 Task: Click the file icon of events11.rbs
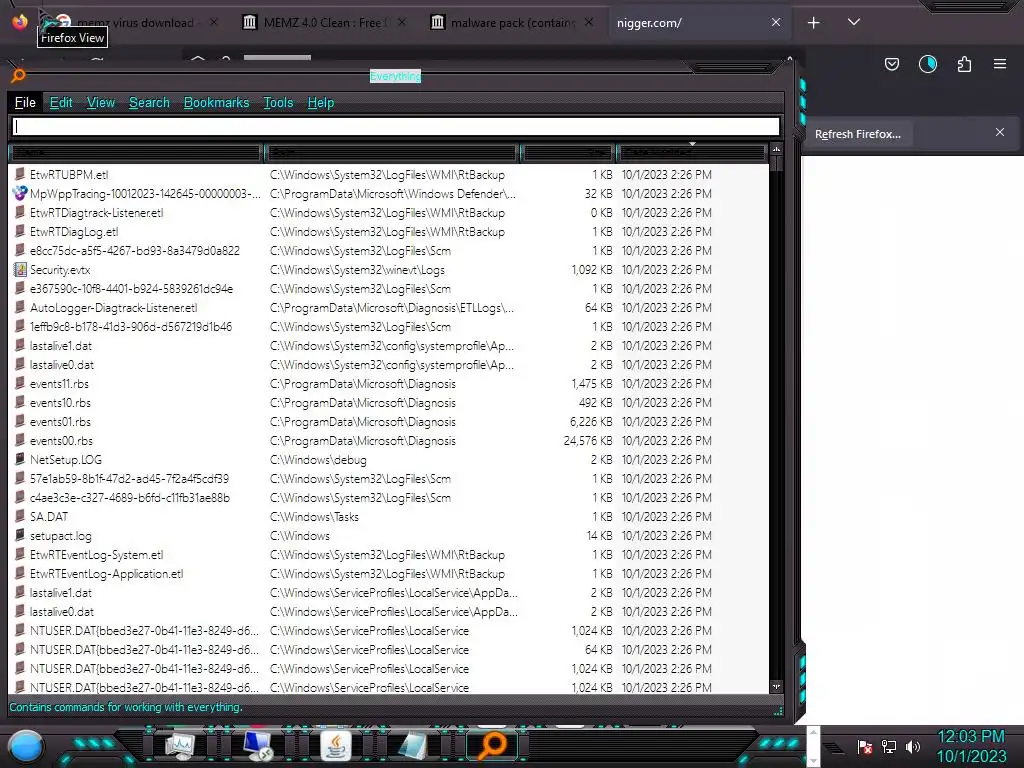pos(20,383)
